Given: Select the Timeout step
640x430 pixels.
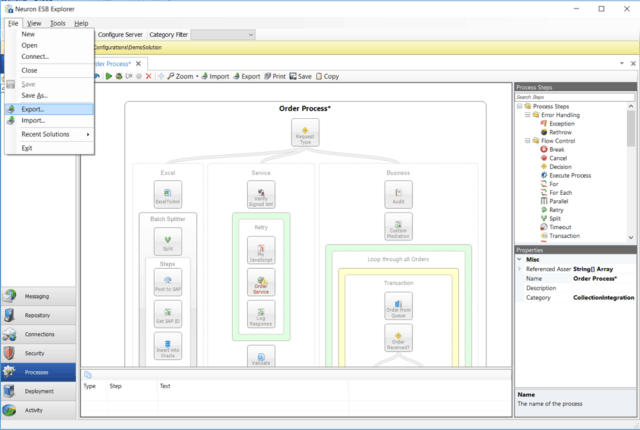Looking at the screenshot, I should pos(556,227).
